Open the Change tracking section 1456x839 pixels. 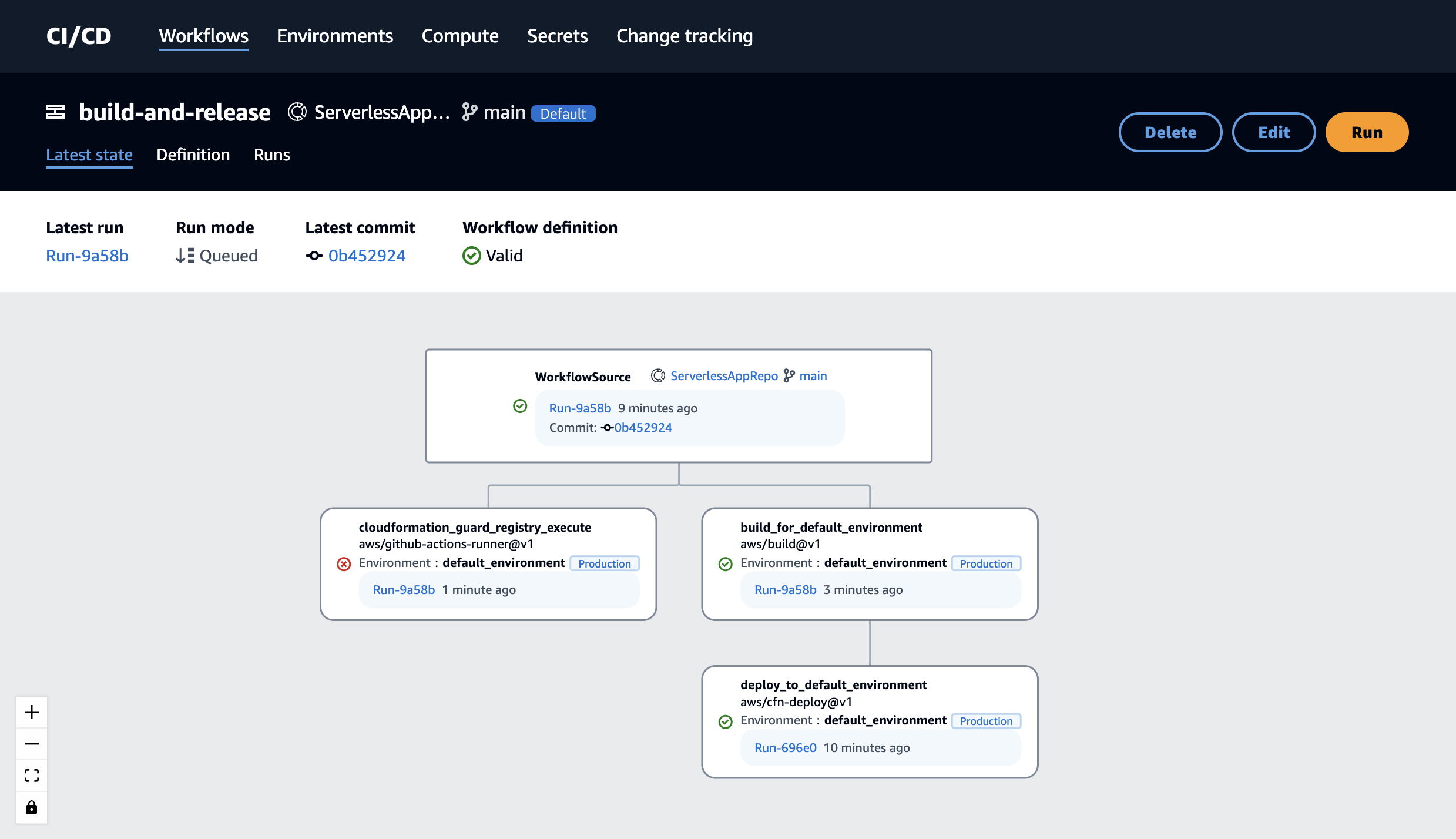685,36
